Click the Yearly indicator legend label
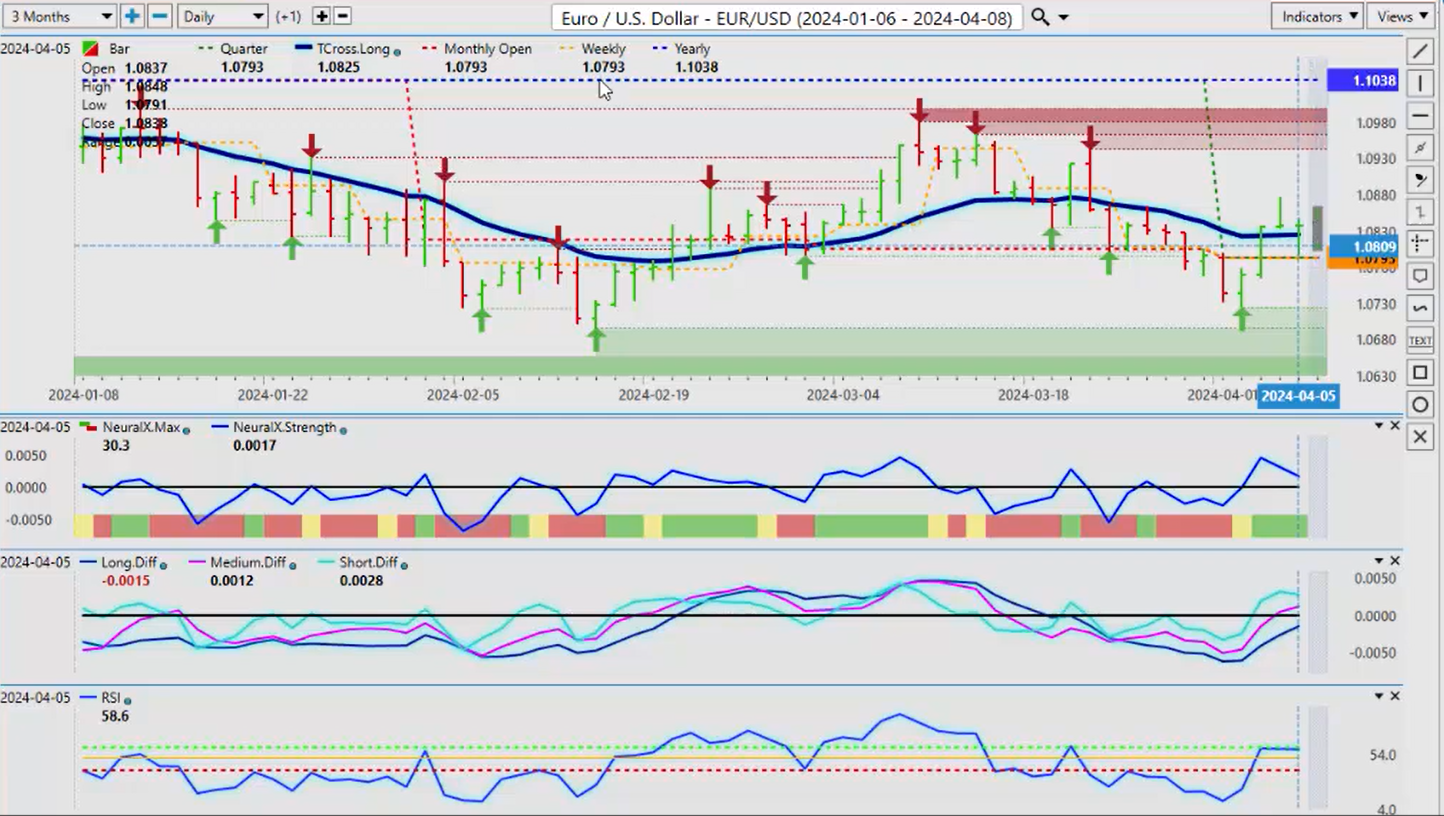The height and width of the screenshot is (816, 1444). click(692, 49)
